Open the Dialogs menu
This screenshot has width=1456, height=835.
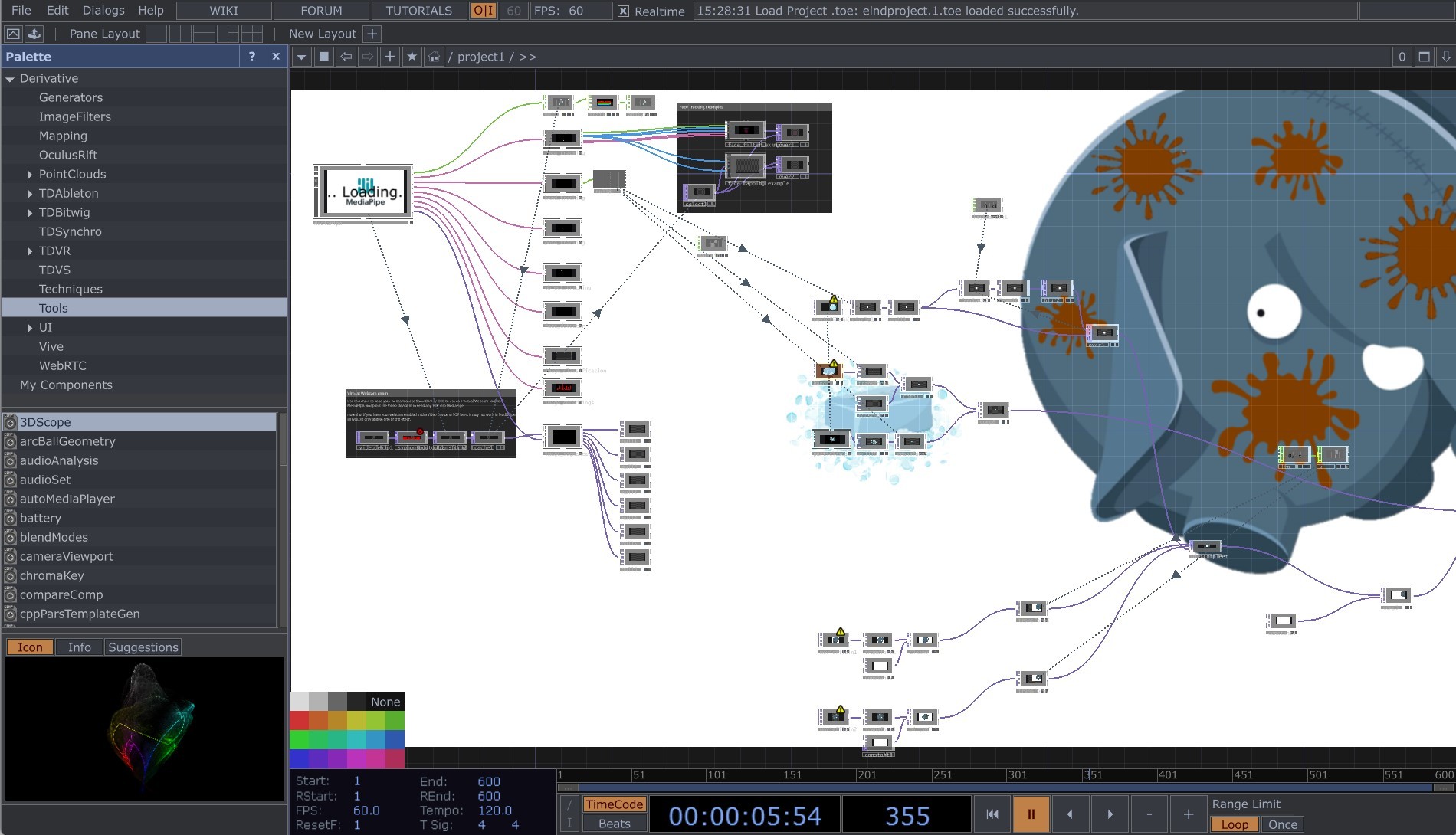(x=103, y=11)
